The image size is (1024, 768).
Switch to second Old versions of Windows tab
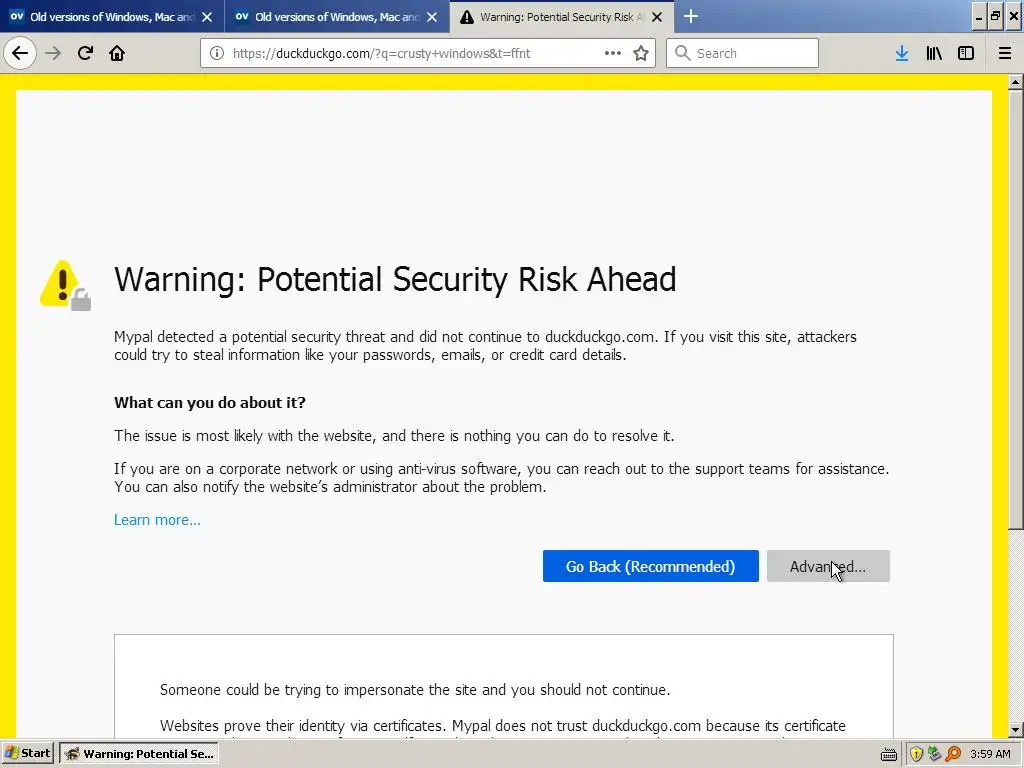point(337,16)
